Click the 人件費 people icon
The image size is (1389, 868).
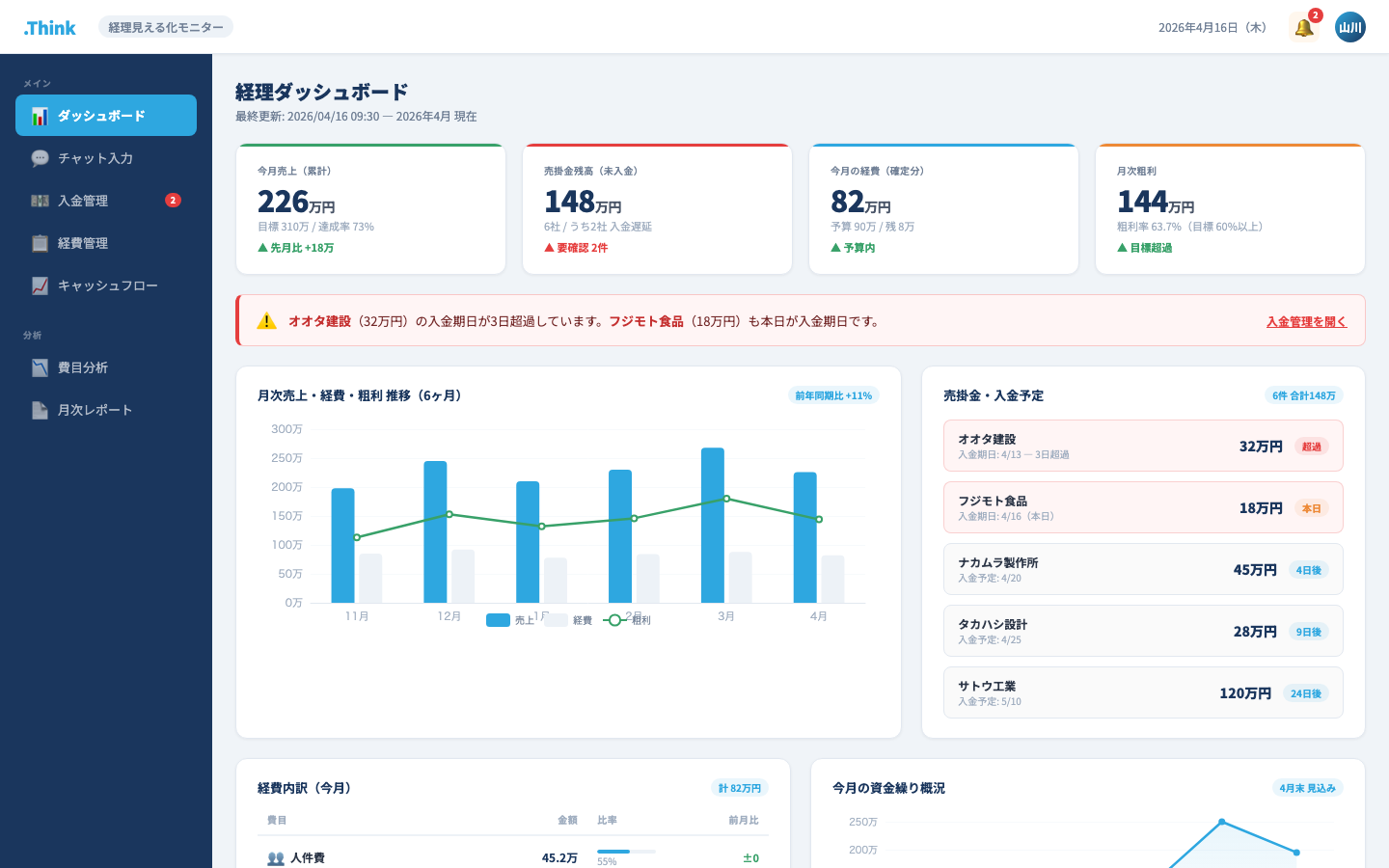click(x=276, y=858)
